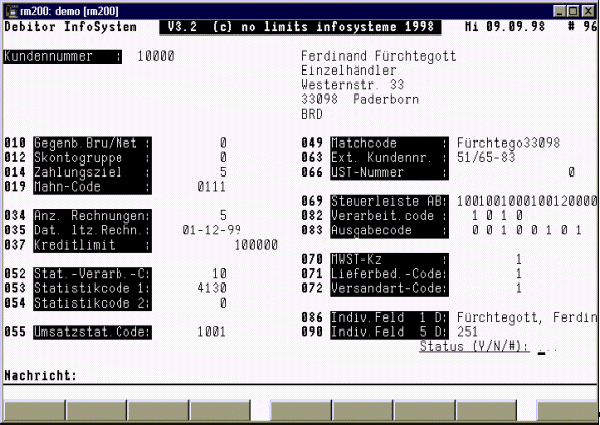The height and width of the screenshot is (425, 600).
Task: Click the Kreditlimit value 100000
Action: click(256, 243)
